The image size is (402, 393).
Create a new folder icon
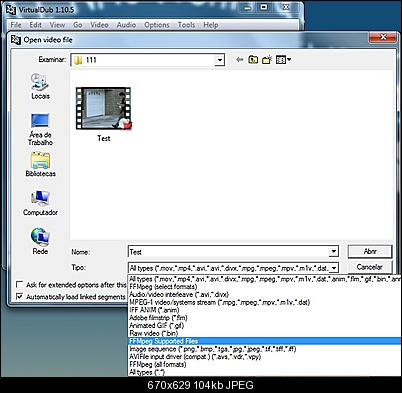[x=267, y=60]
